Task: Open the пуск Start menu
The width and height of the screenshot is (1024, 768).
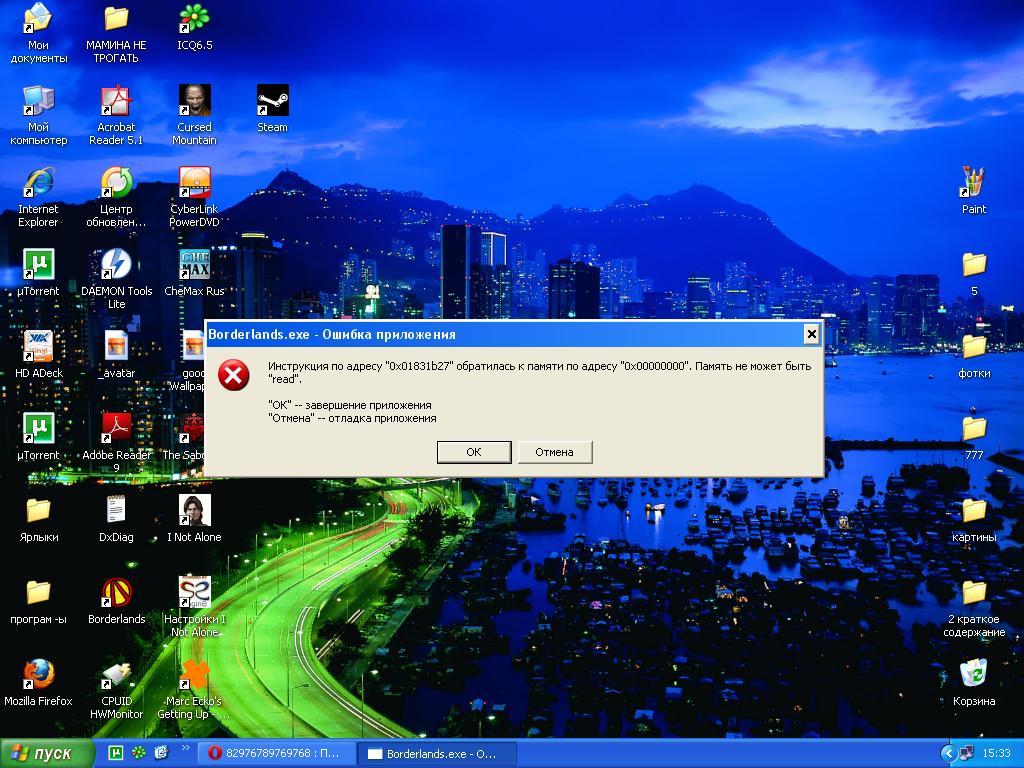Action: click(x=46, y=754)
